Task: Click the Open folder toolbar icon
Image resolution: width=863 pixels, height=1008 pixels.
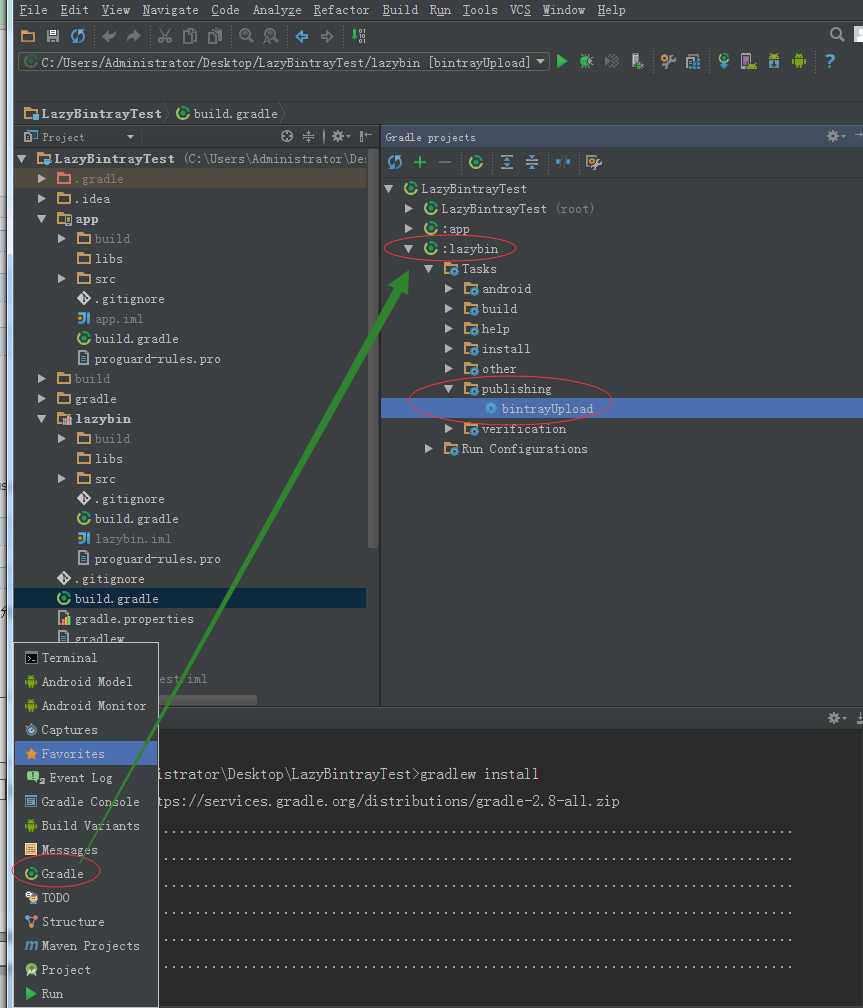Action: [28, 36]
